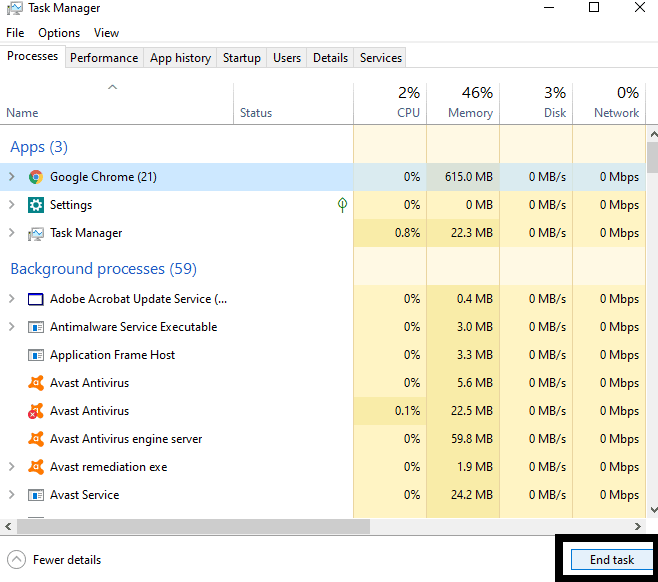The height and width of the screenshot is (582, 658).
Task: Click the 615.0 MB memory cell
Action: pyautogui.click(x=463, y=177)
